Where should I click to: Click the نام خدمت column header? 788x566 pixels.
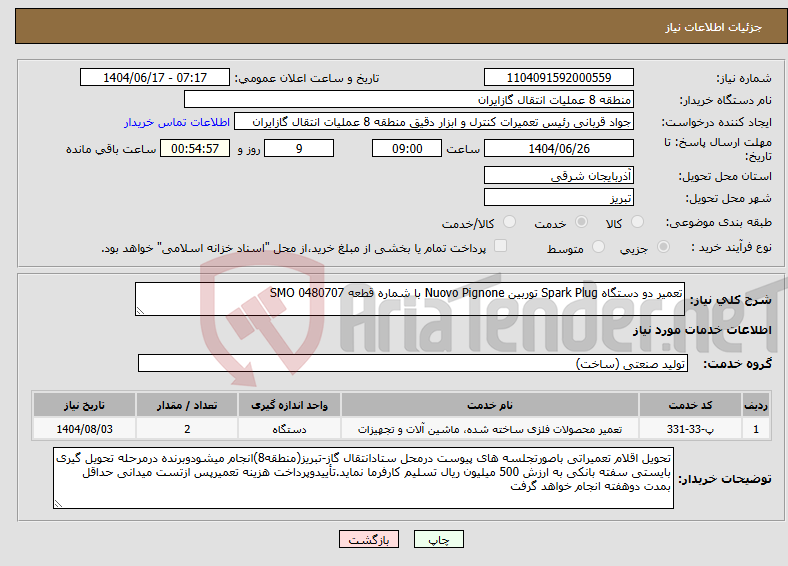coord(489,405)
